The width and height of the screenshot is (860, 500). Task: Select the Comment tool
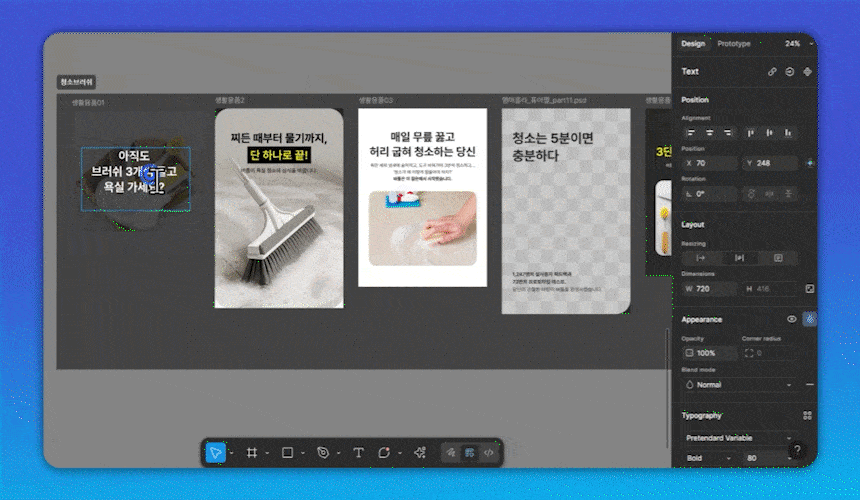[384, 453]
